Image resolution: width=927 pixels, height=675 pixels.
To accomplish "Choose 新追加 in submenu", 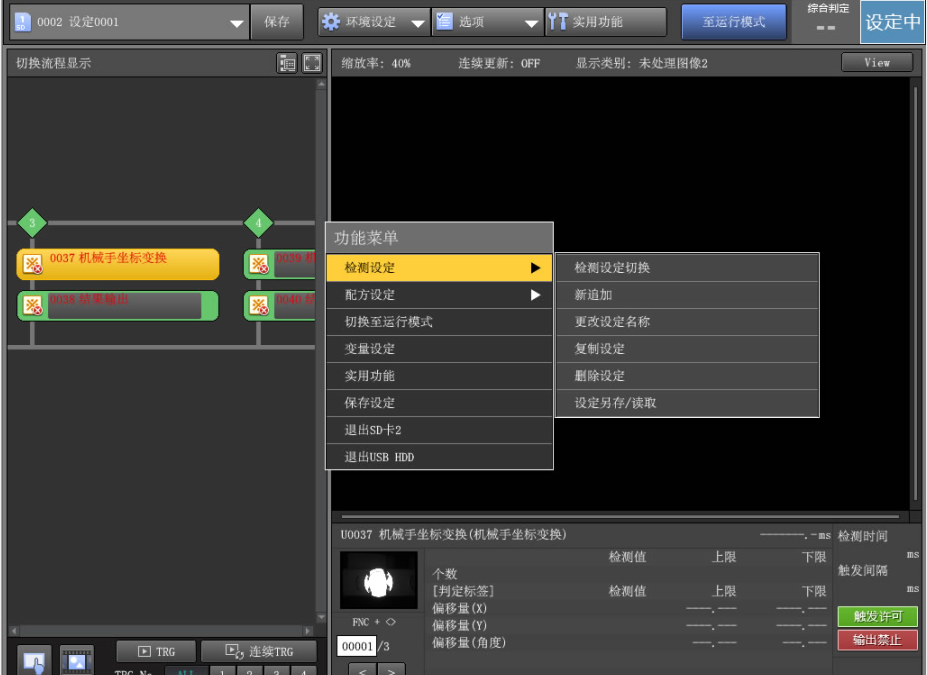I will click(x=688, y=294).
